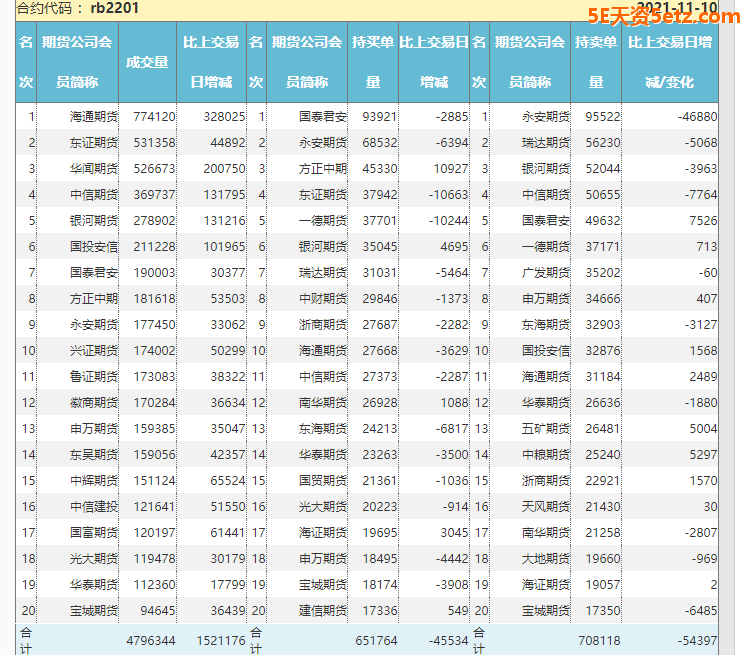Click total volume change 1521176
The image size is (742, 655).
pyautogui.click(x=221, y=641)
